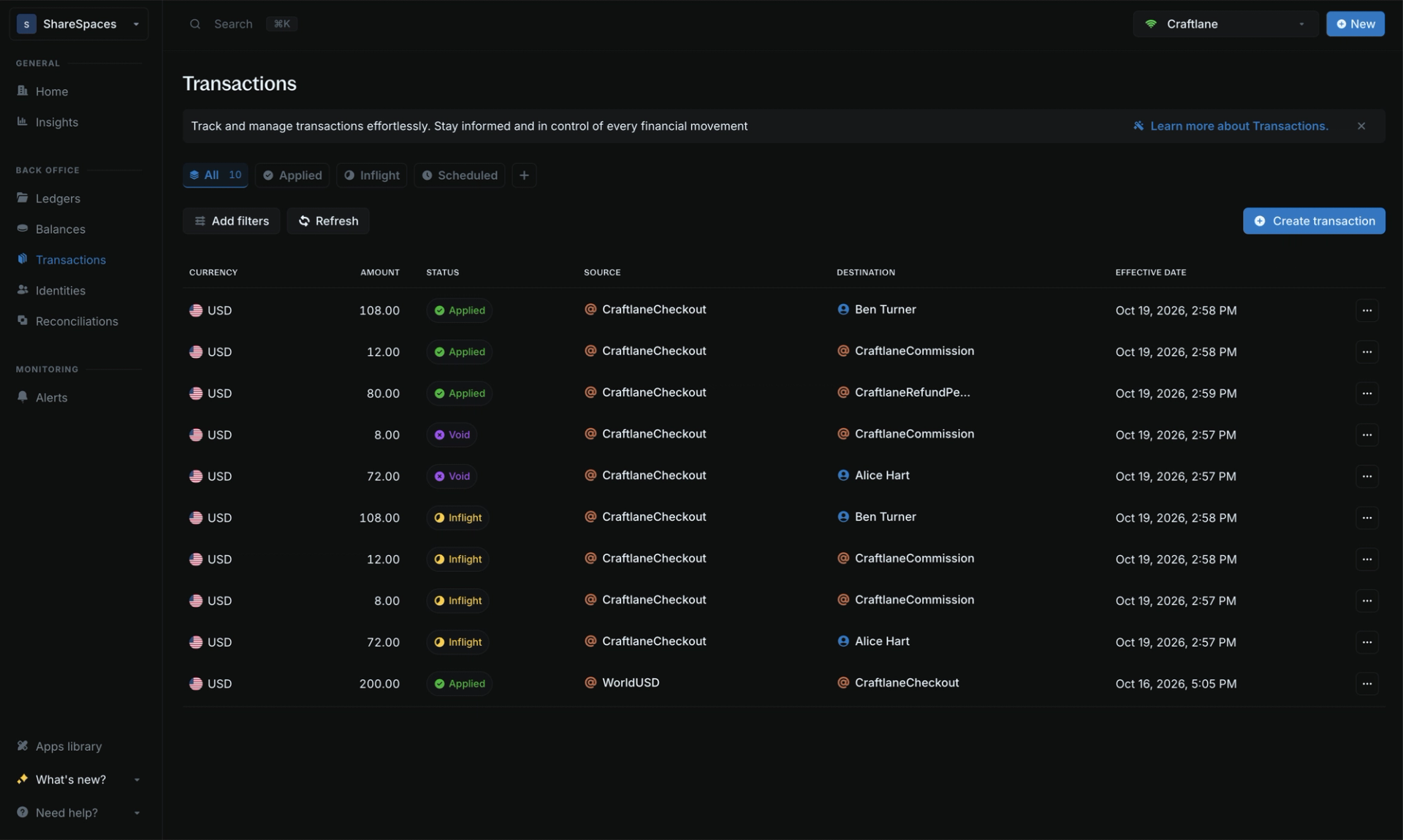Switch to the All transactions tab

216,175
